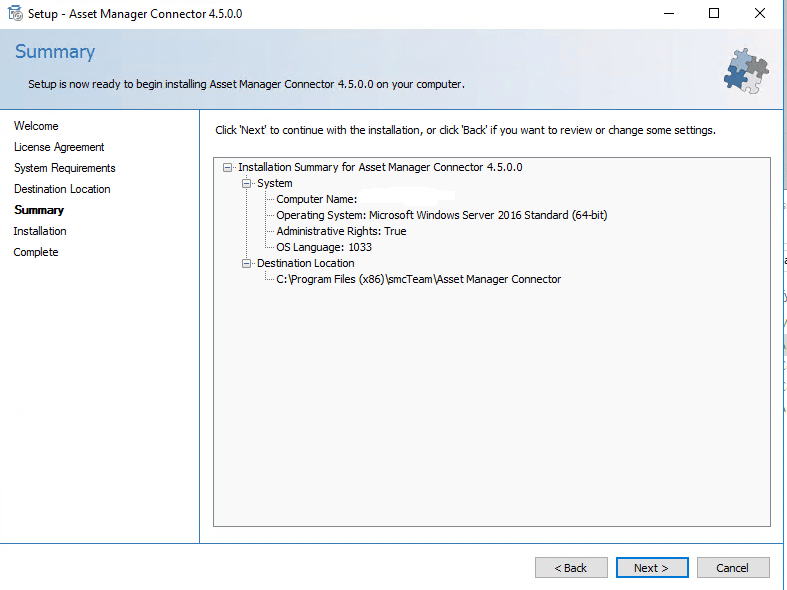Collapse the System tree node
This screenshot has height=590, width=787.
247,184
